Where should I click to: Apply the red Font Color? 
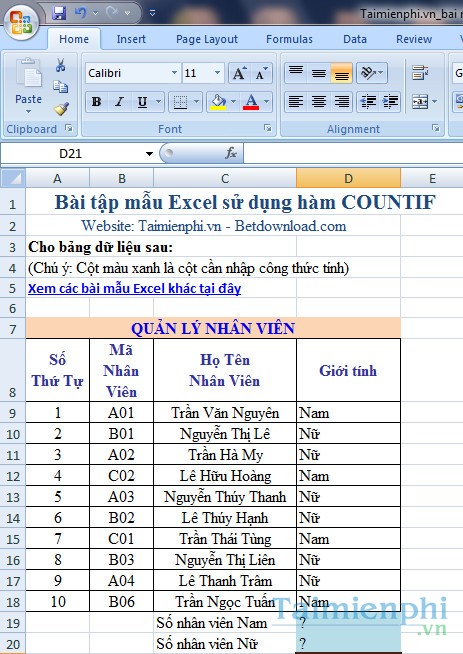pos(251,101)
